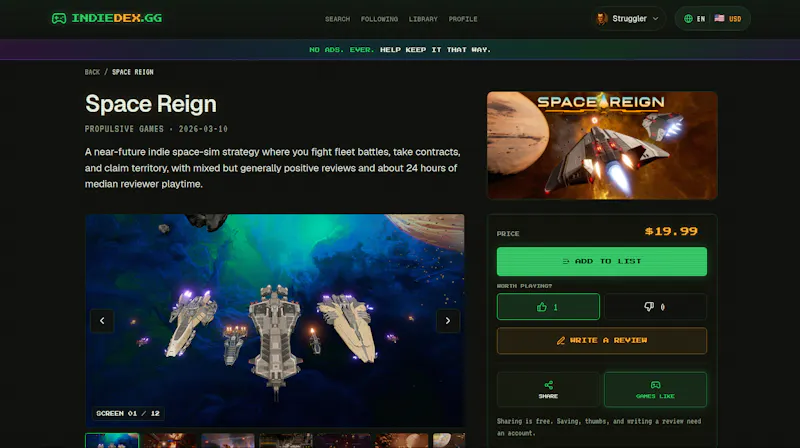Click the globe language icon
Viewport: 800px width, 448px height.
(688, 18)
